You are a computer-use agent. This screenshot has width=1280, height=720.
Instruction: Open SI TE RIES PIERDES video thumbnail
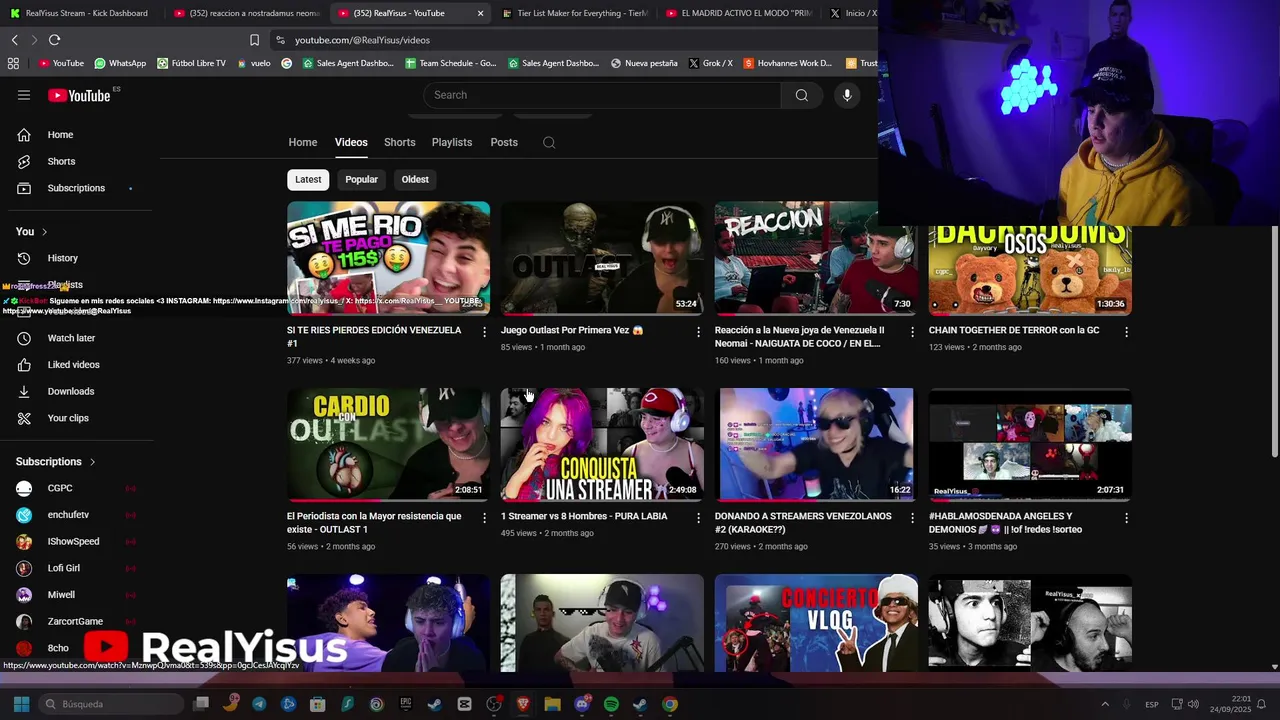389,258
